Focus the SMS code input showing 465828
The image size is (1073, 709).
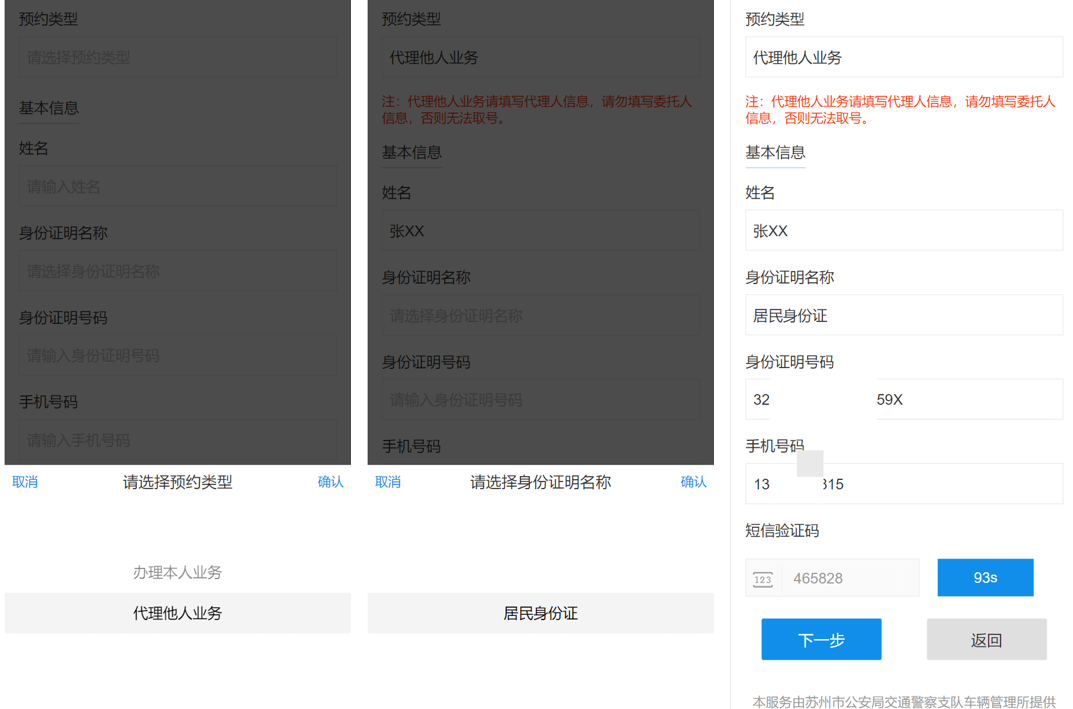tap(850, 579)
